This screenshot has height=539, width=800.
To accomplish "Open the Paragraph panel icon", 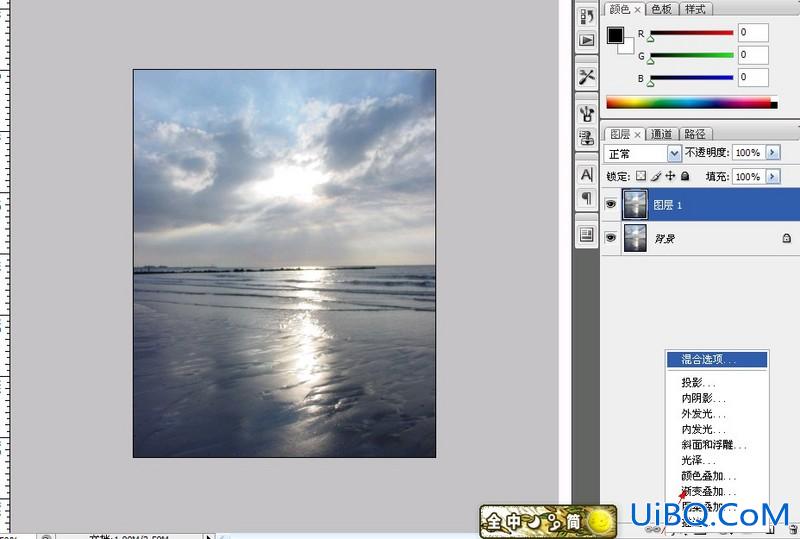I will tap(587, 199).
